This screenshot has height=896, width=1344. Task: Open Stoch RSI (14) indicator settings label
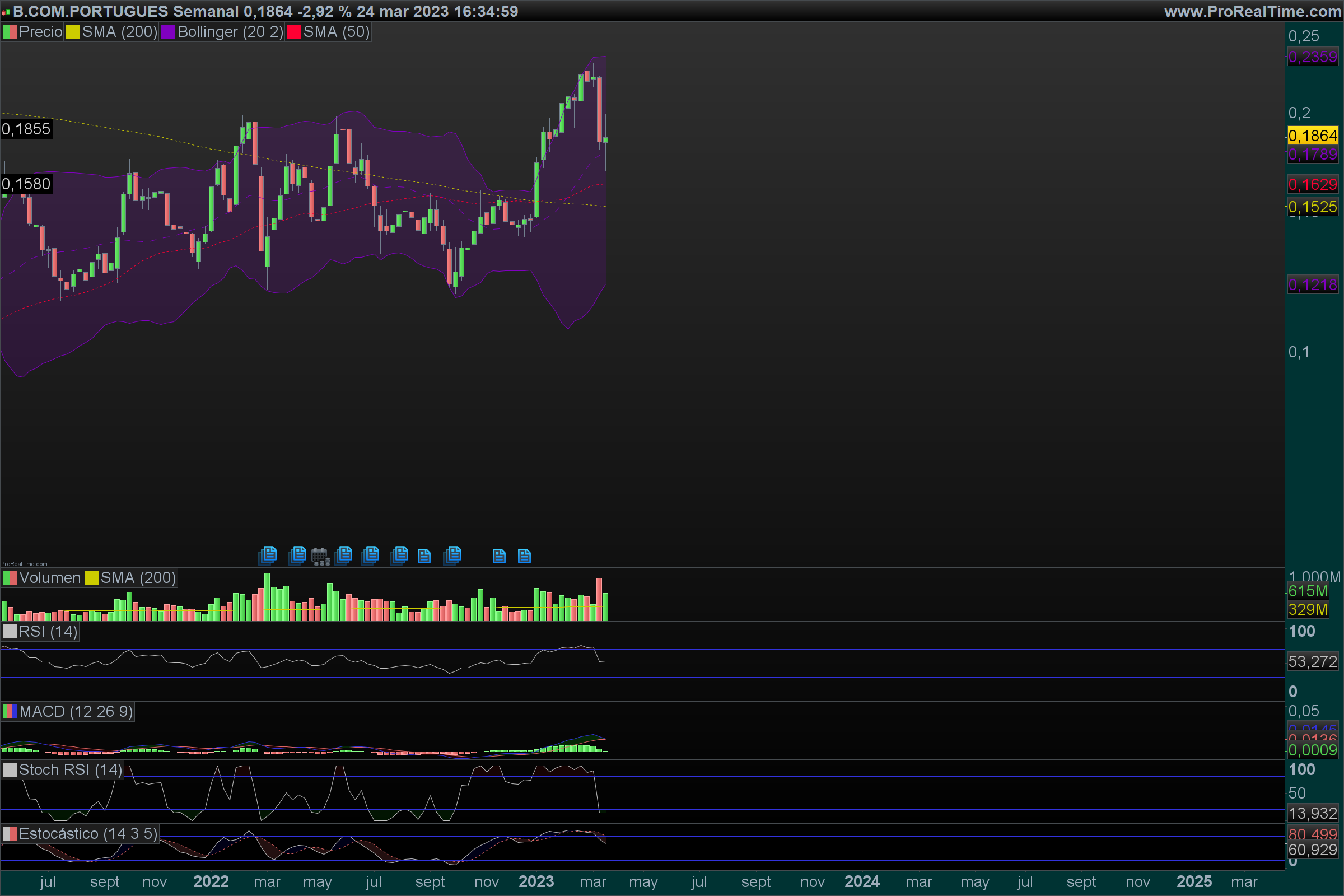[x=69, y=769]
